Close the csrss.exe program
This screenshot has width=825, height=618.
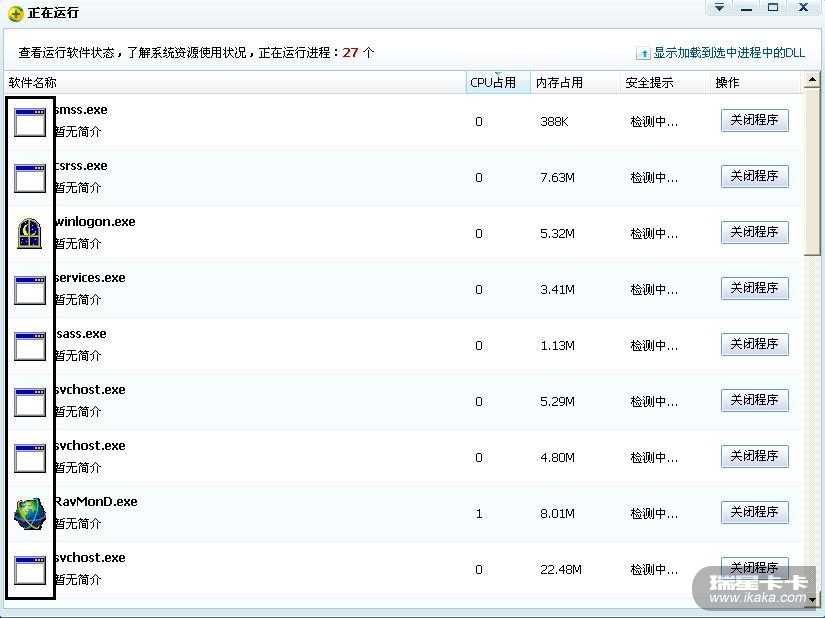coord(754,176)
